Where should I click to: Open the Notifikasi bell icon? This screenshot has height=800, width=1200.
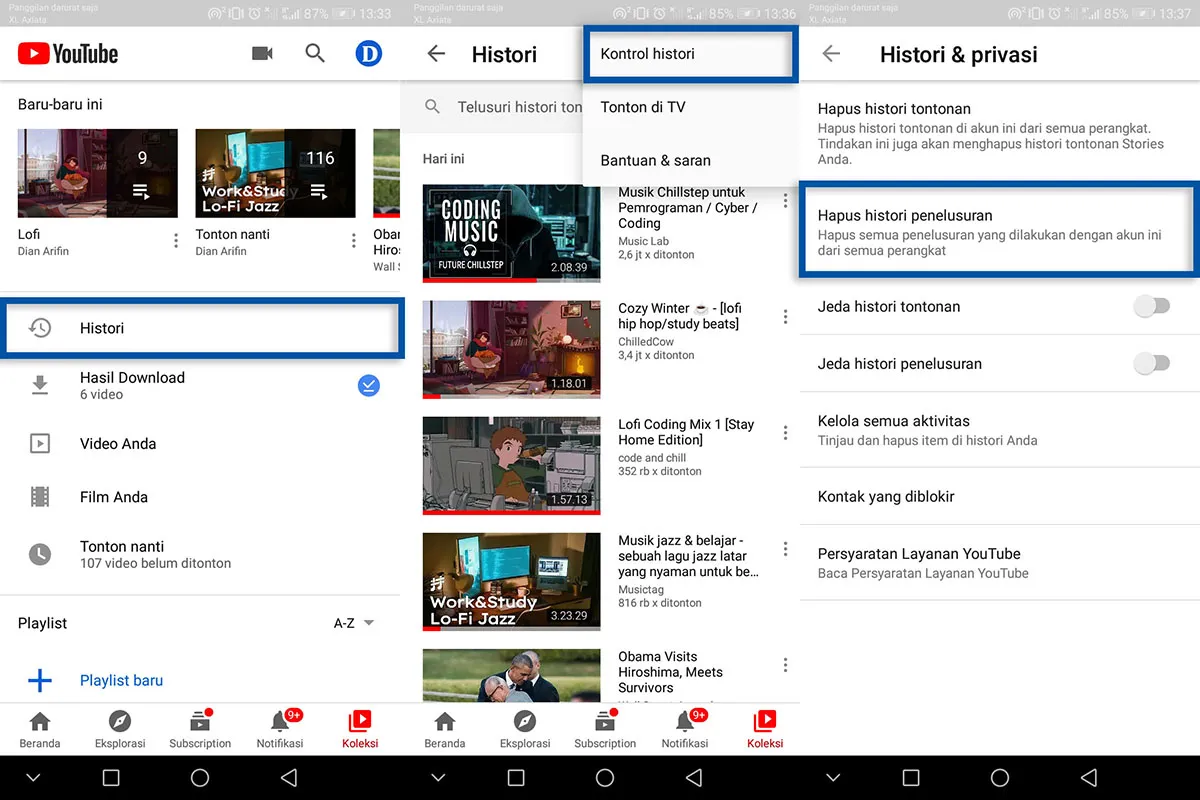[x=280, y=720]
